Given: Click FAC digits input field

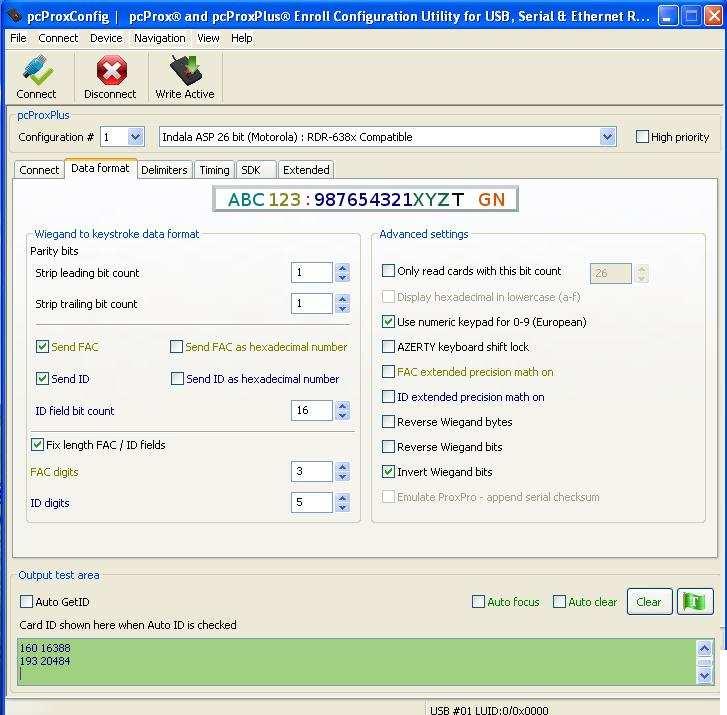Looking at the screenshot, I should click(312, 472).
